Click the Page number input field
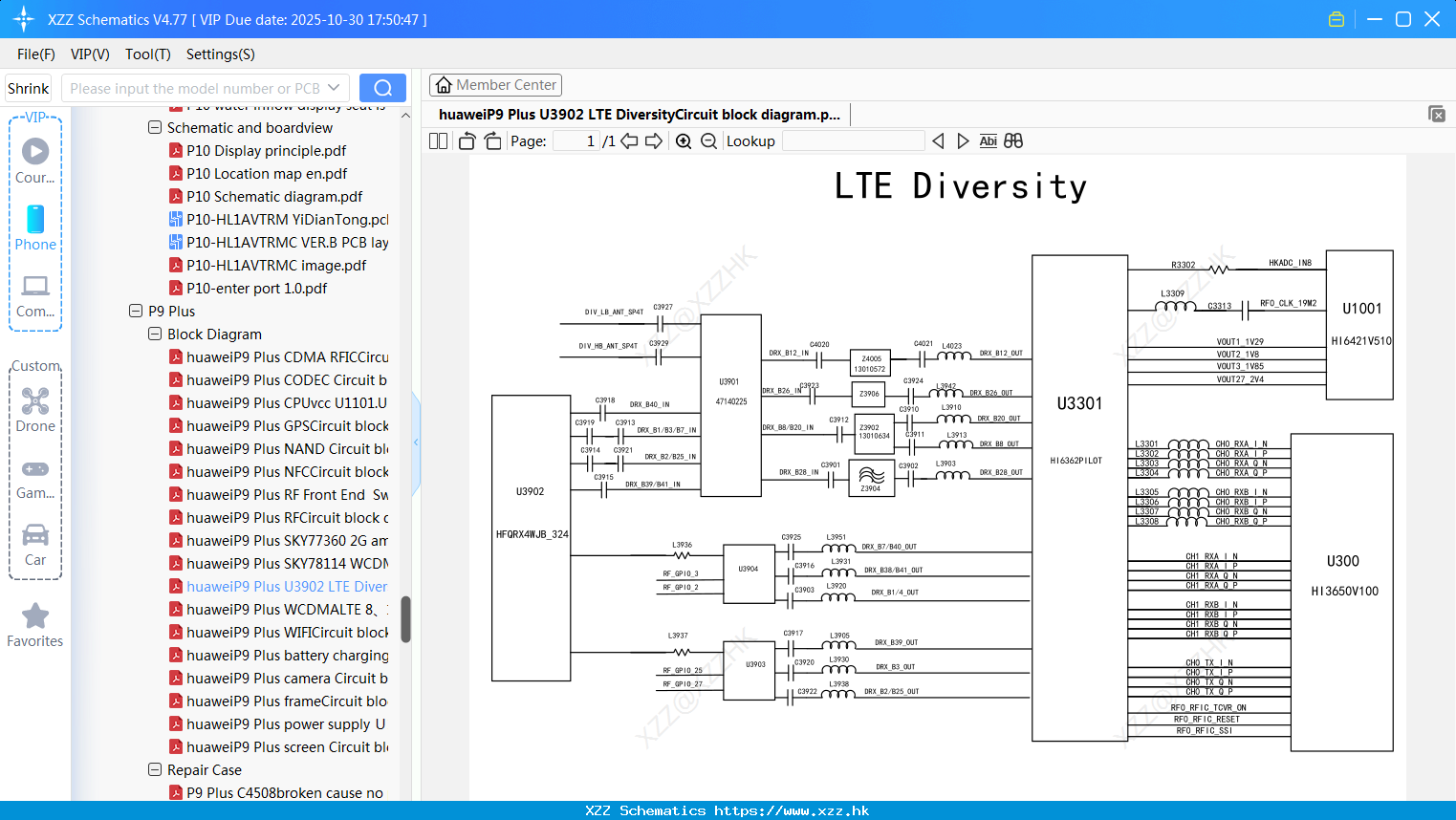The image size is (1456, 820). click(576, 141)
